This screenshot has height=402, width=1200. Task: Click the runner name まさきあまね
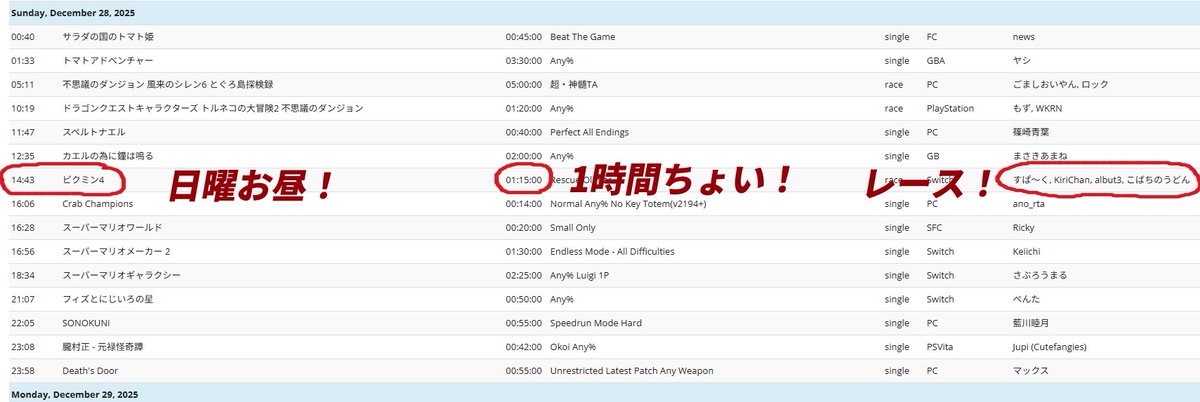coord(1040,156)
